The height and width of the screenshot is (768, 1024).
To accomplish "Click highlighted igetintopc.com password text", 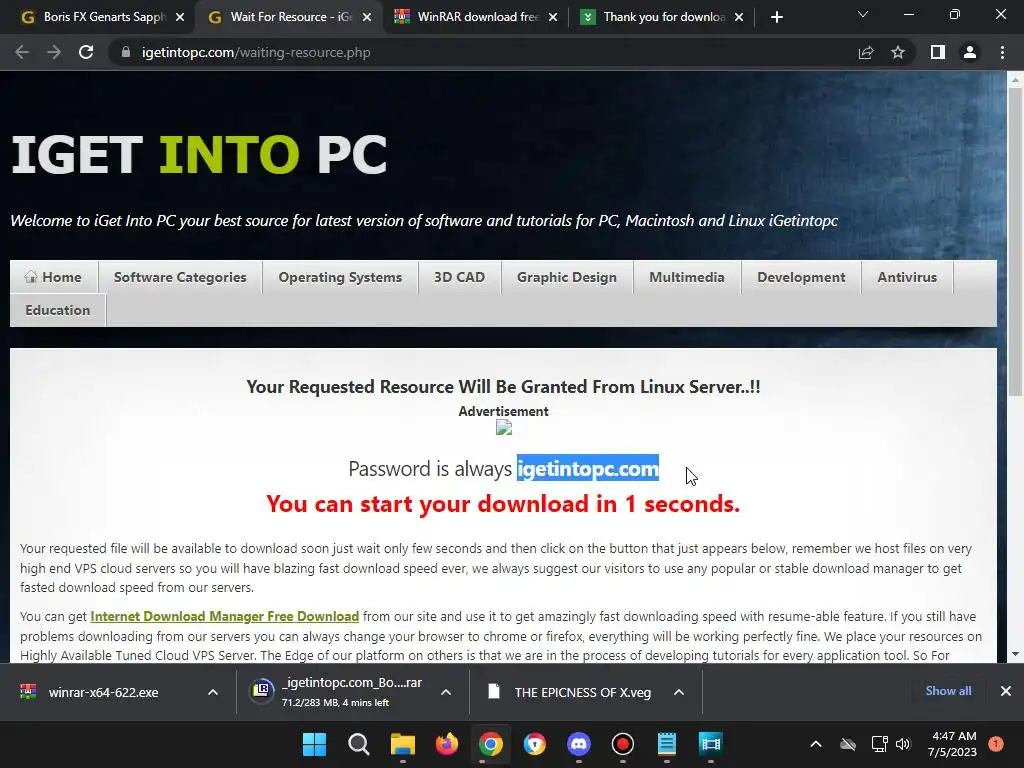I will coord(588,469).
